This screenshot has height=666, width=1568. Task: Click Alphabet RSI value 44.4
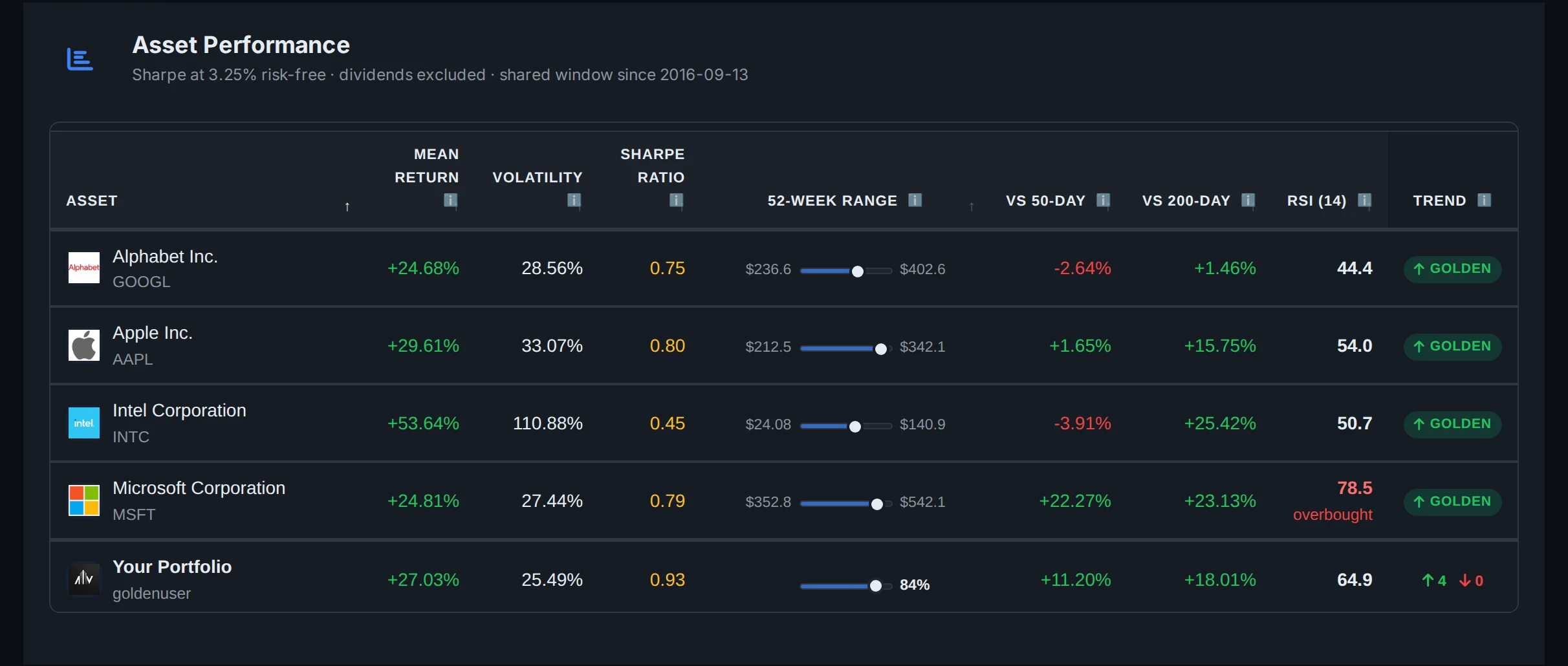pyautogui.click(x=1355, y=268)
